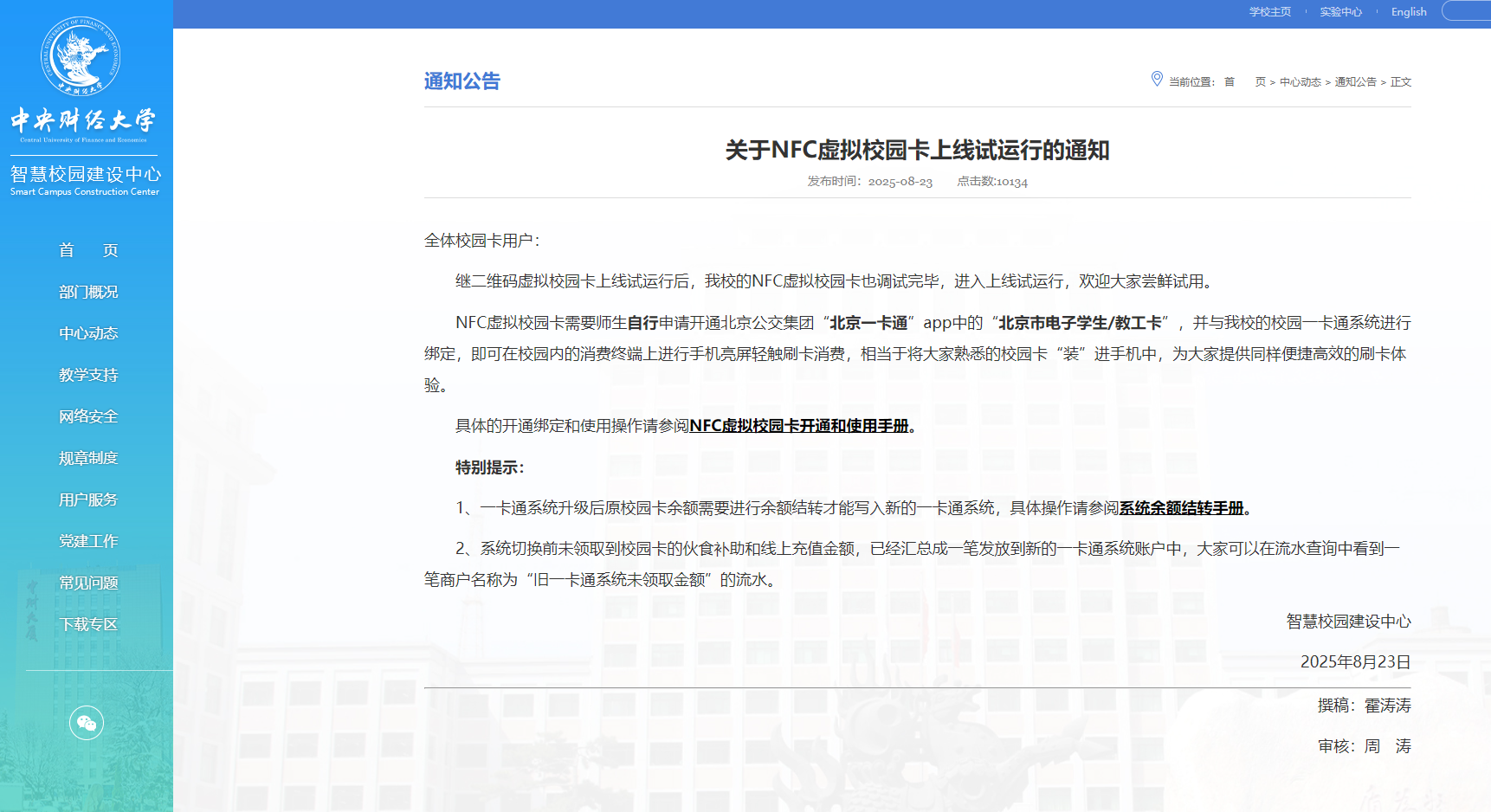This screenshot has width=1491, height=812.
Task: Click the location pin icon beside 当前位置
Action: pos(1158,78)
